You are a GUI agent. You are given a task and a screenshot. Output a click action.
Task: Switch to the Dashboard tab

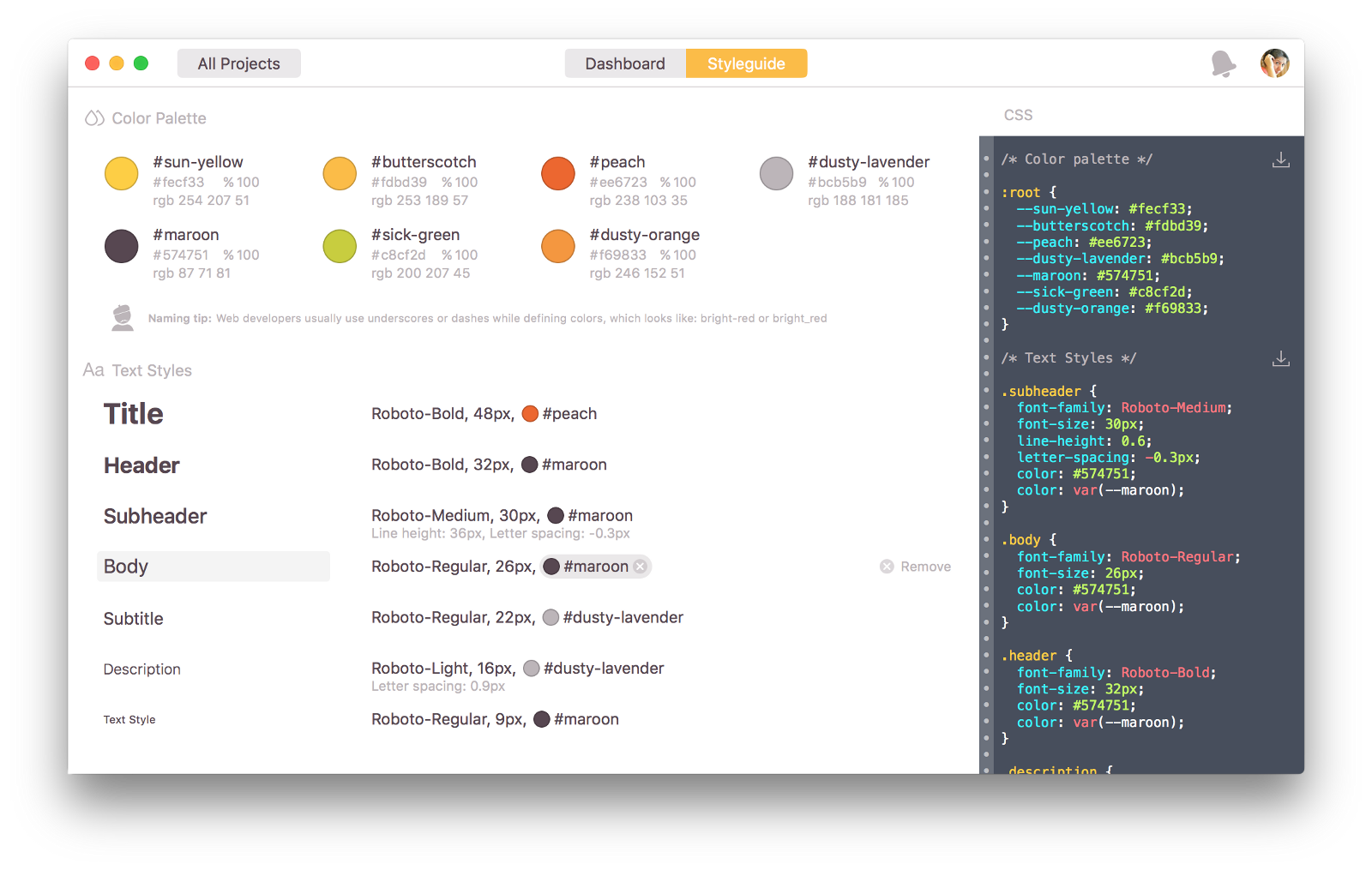coord(624,63)
